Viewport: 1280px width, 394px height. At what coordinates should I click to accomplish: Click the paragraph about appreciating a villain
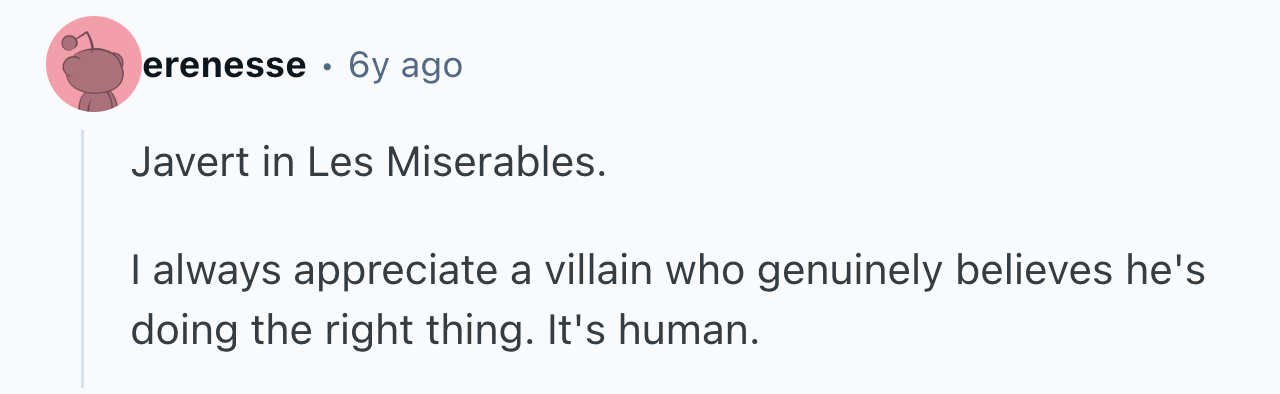coord(667,299)
